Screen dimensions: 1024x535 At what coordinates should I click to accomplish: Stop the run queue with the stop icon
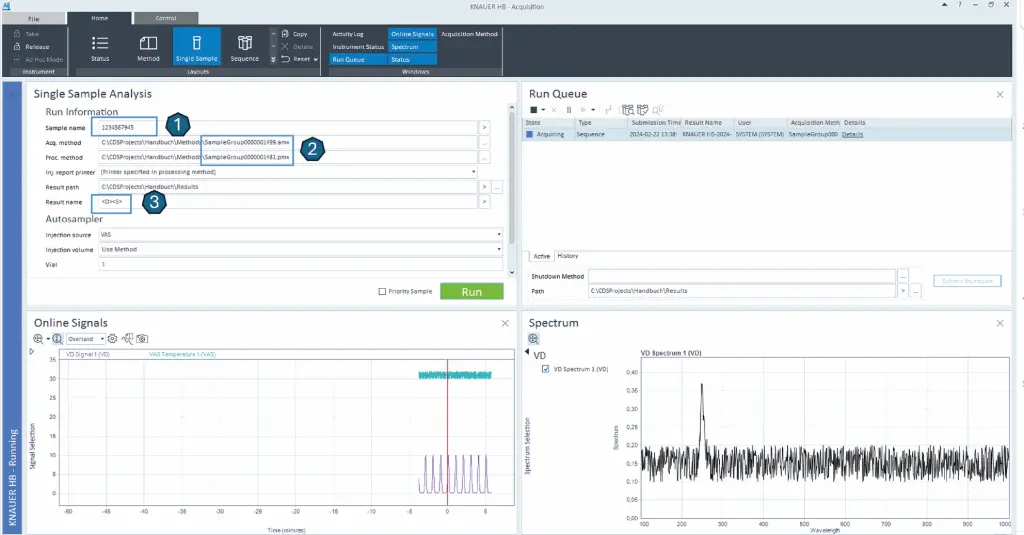(x=534, y=110)
